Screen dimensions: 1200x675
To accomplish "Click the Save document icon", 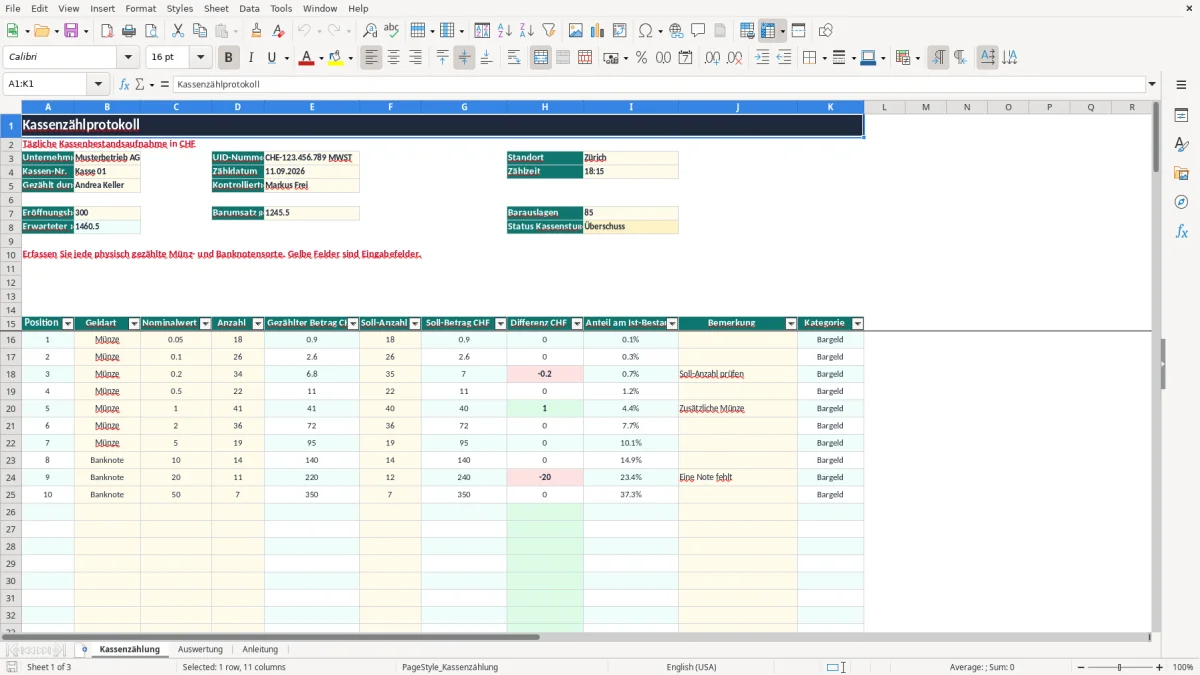I will coord(71,31).
